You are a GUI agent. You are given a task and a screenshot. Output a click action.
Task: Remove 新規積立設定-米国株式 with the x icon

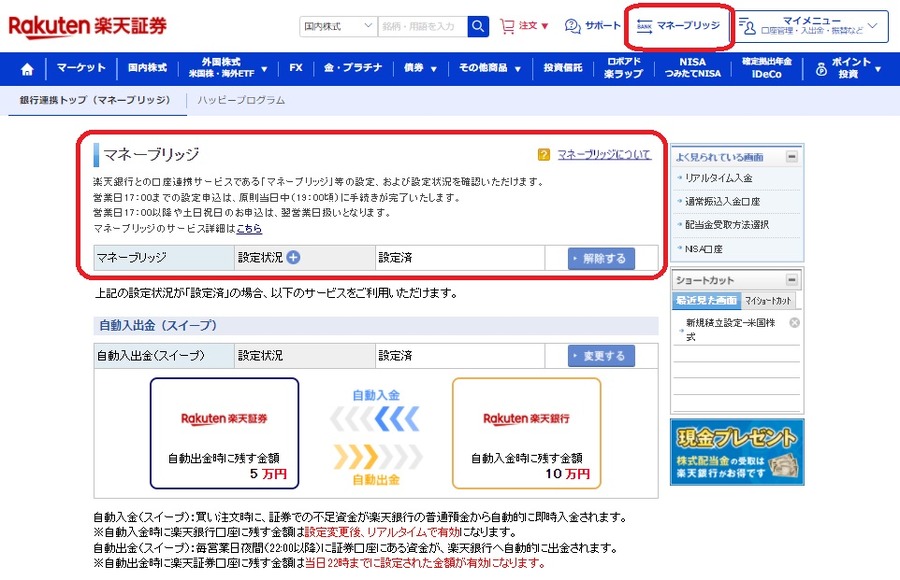pyautogui.click(x=794, y=323)
